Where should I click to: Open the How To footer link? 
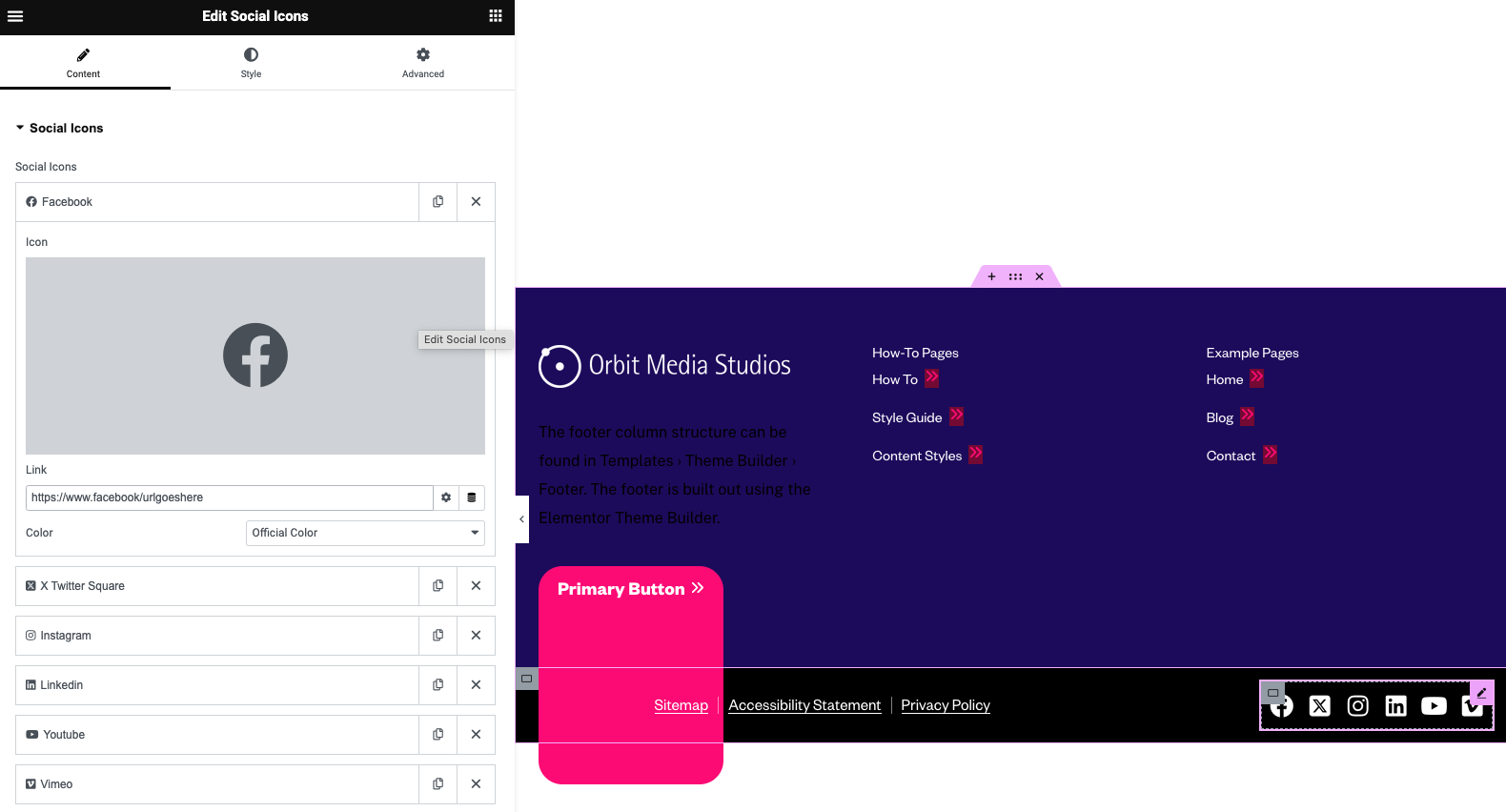pos(906,379)
